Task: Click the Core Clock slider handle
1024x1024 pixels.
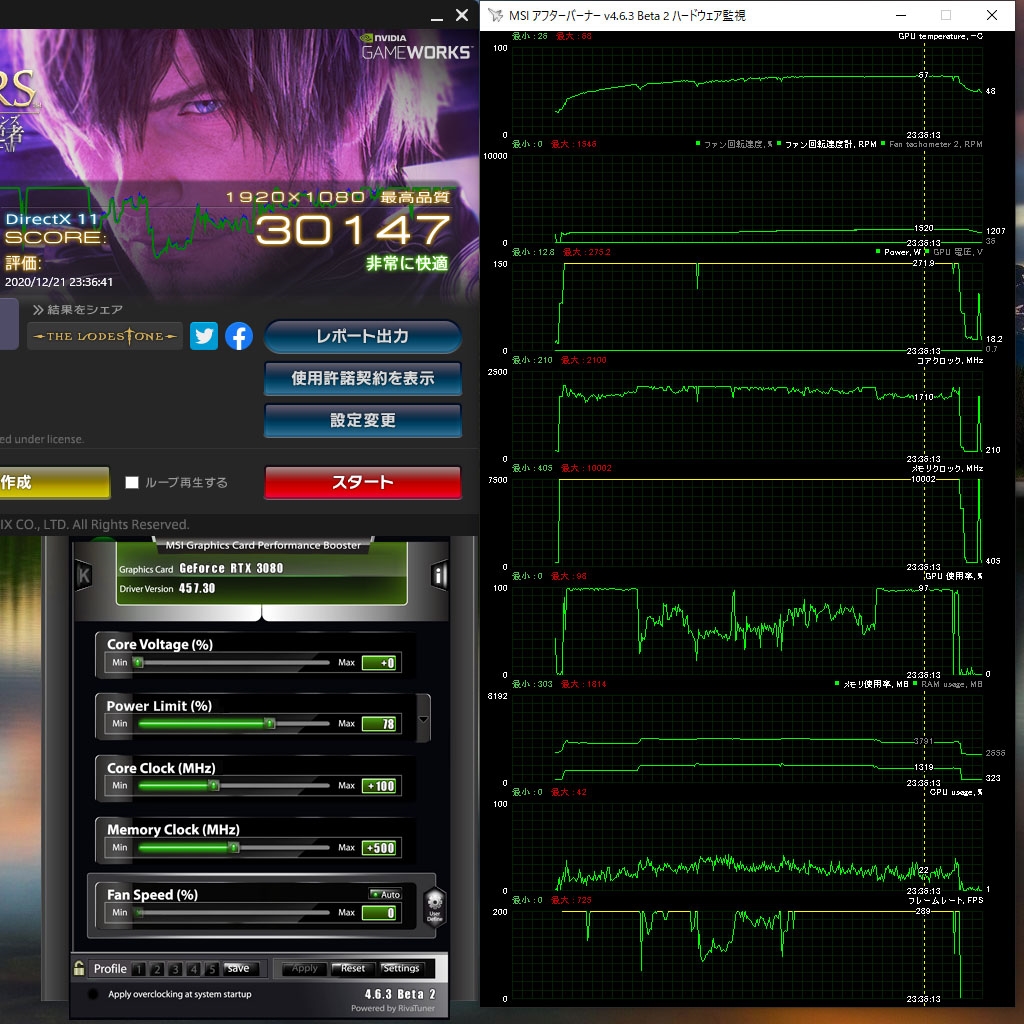Action: tap(214, 786)
